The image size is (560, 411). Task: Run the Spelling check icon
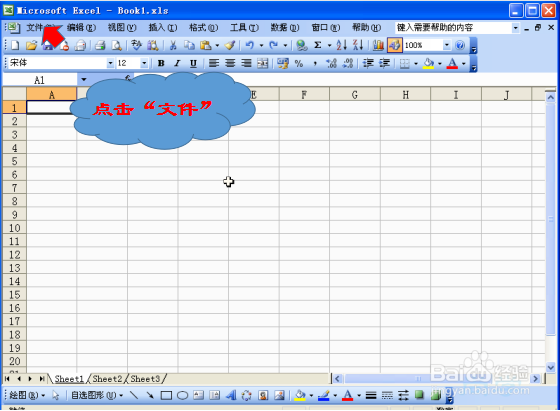136,45
